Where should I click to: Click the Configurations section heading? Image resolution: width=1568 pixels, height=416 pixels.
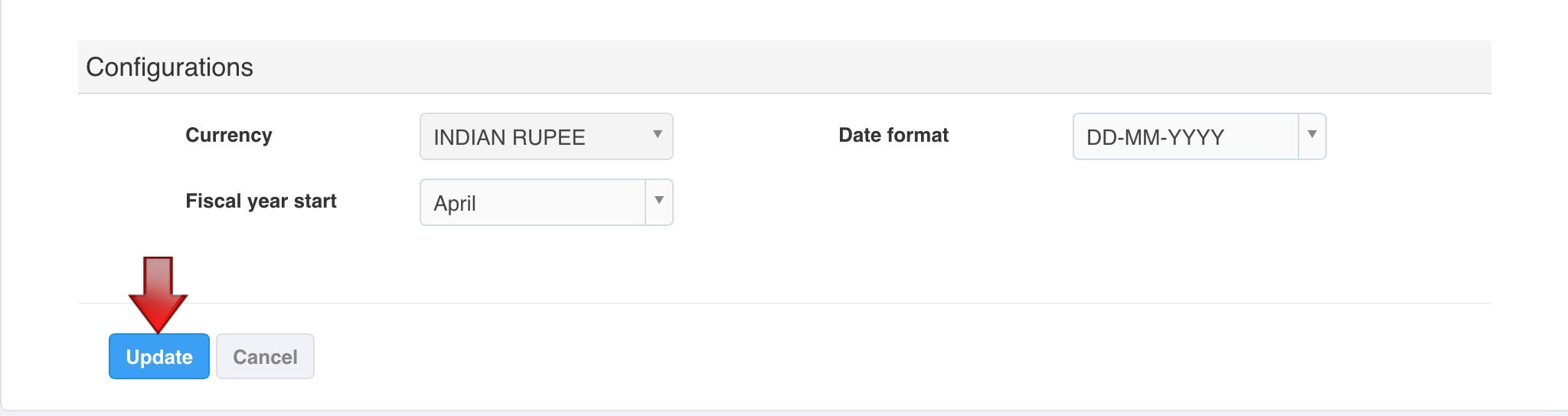[x=169, y=67]
